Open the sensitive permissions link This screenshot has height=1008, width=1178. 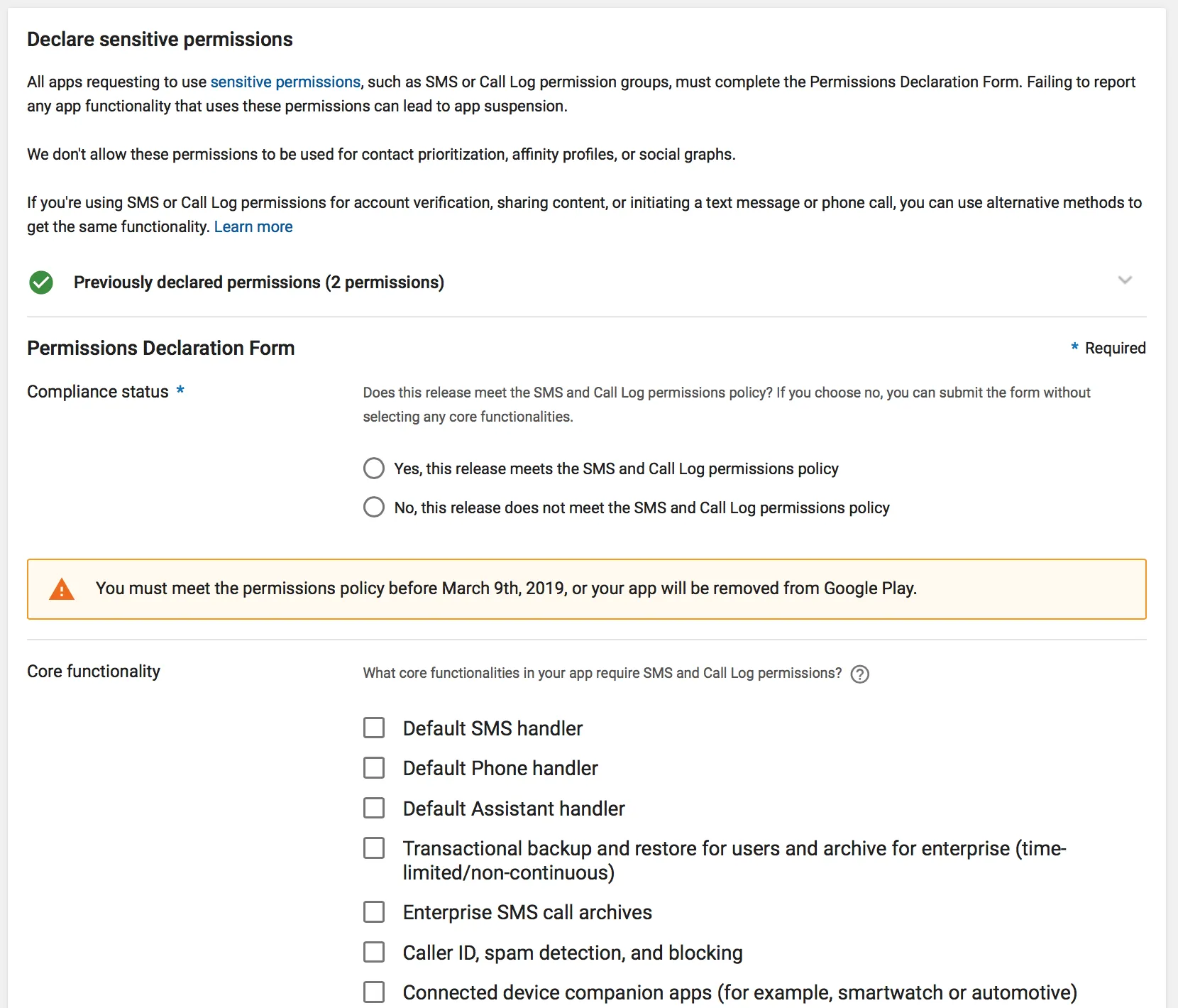285,82
